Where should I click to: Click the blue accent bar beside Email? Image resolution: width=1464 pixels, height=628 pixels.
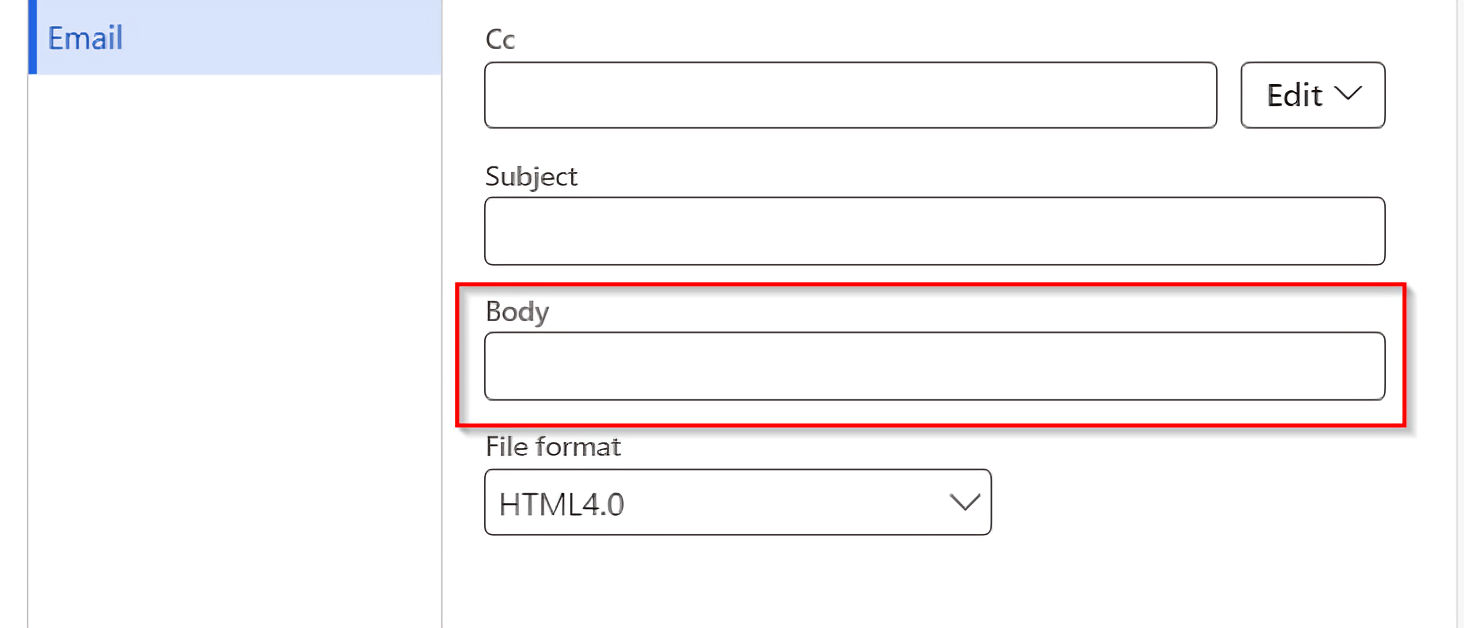click(x=33, y=38)
